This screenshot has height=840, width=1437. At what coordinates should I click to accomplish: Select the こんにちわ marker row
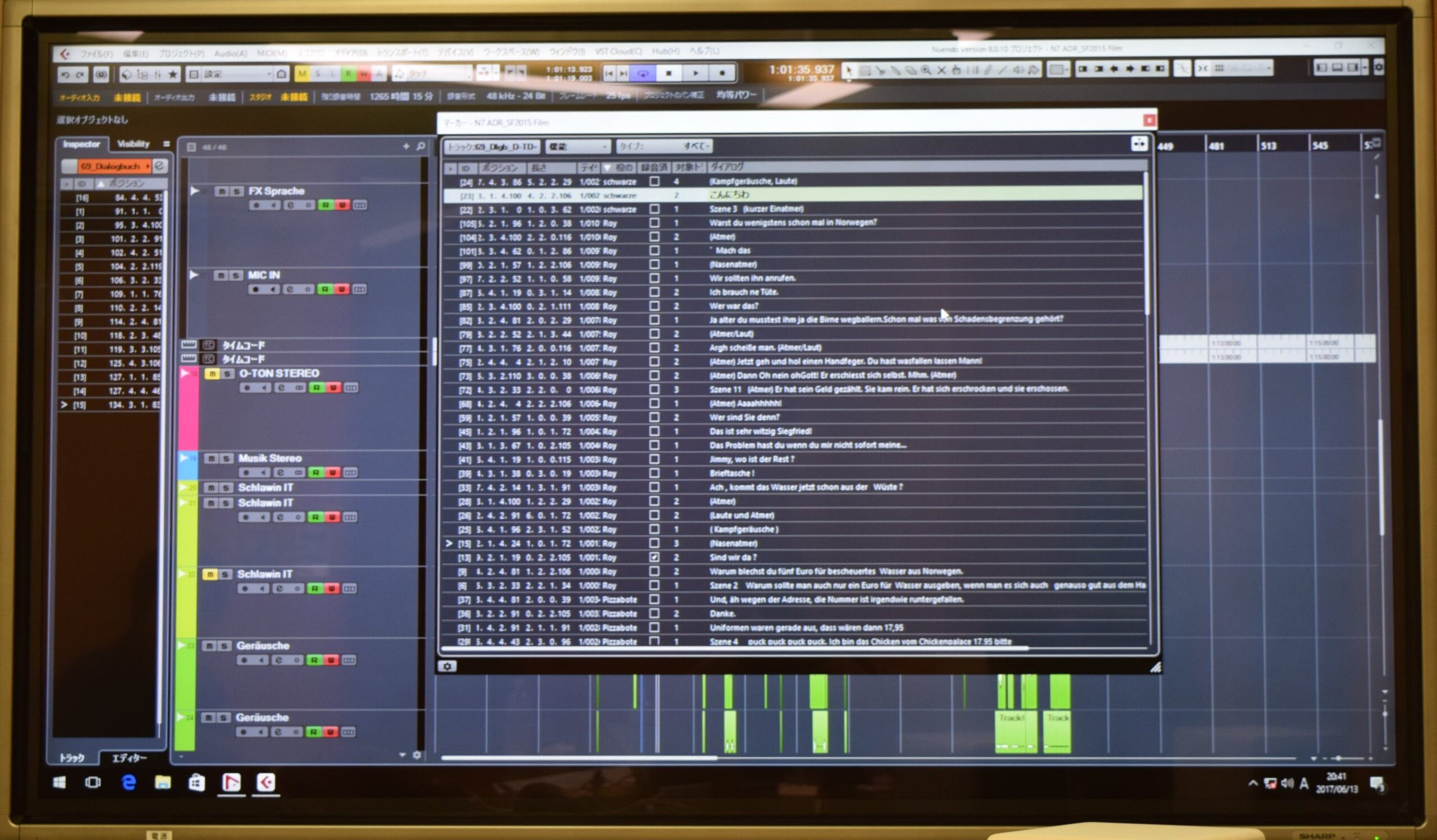pyautogui.click(x=729, y=195)
